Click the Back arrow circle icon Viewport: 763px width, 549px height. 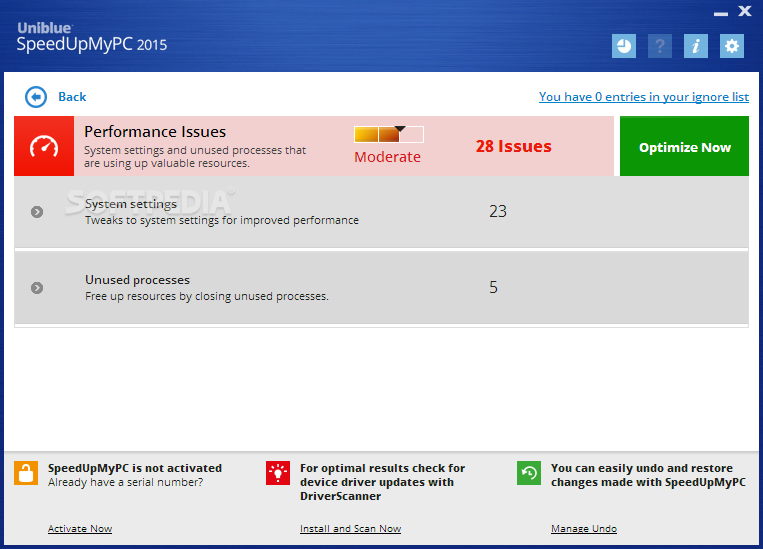point(36,97)
